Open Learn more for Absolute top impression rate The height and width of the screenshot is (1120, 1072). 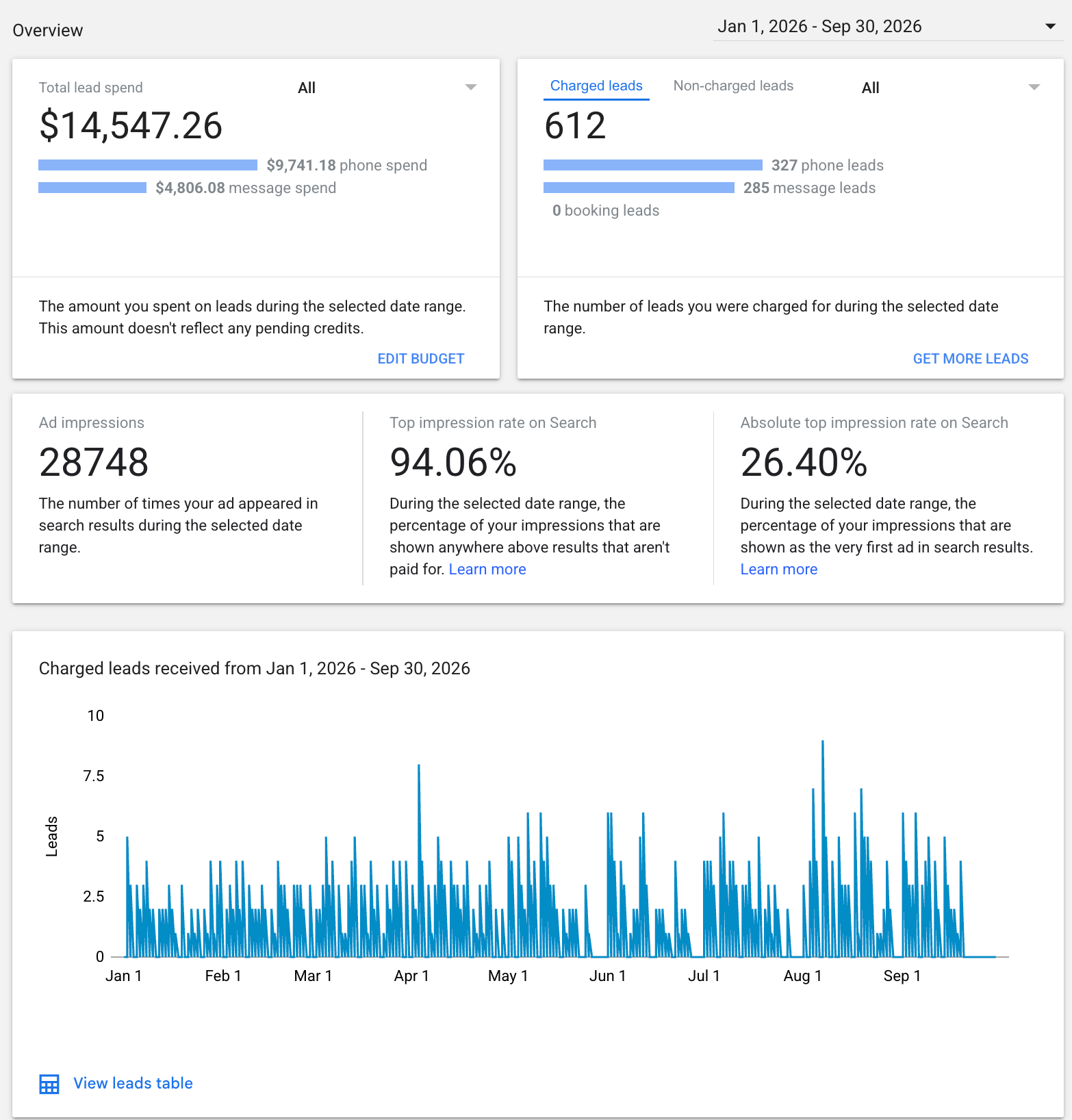click(x=779, y=570)
